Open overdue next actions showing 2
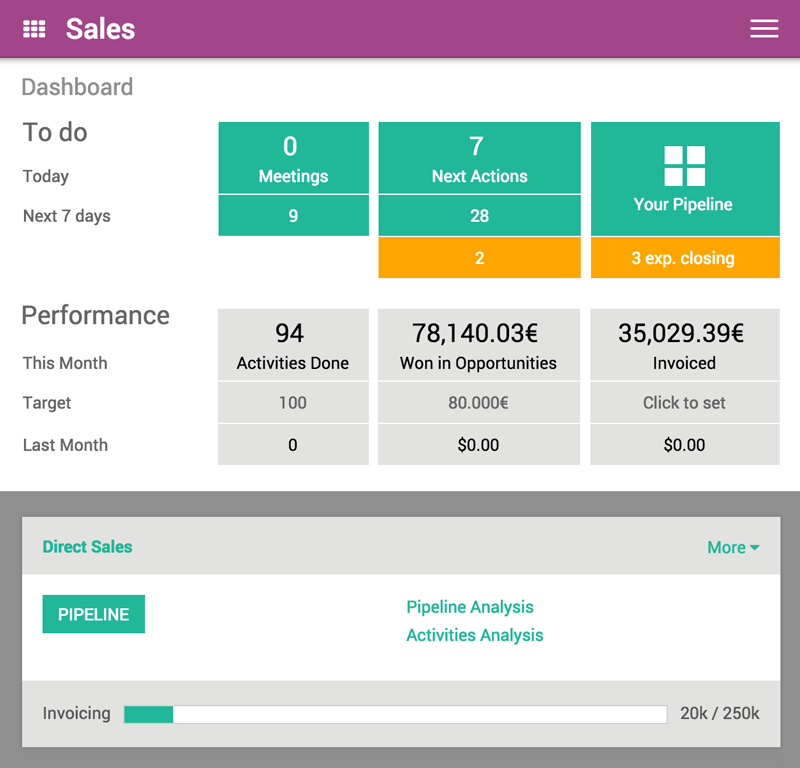 coord(479,257)
